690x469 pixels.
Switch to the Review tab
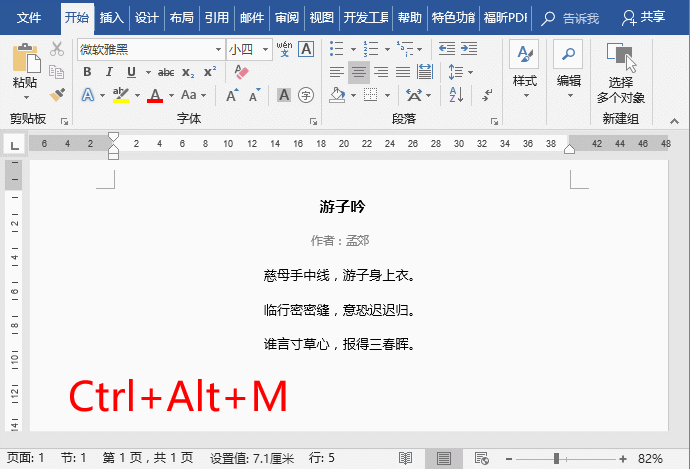coord(286,18)
